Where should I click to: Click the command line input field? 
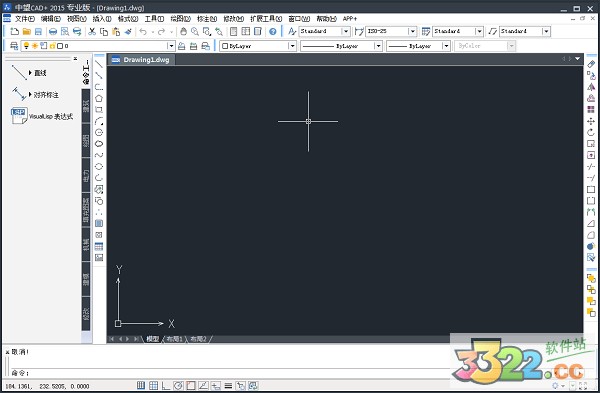(230, 373)
